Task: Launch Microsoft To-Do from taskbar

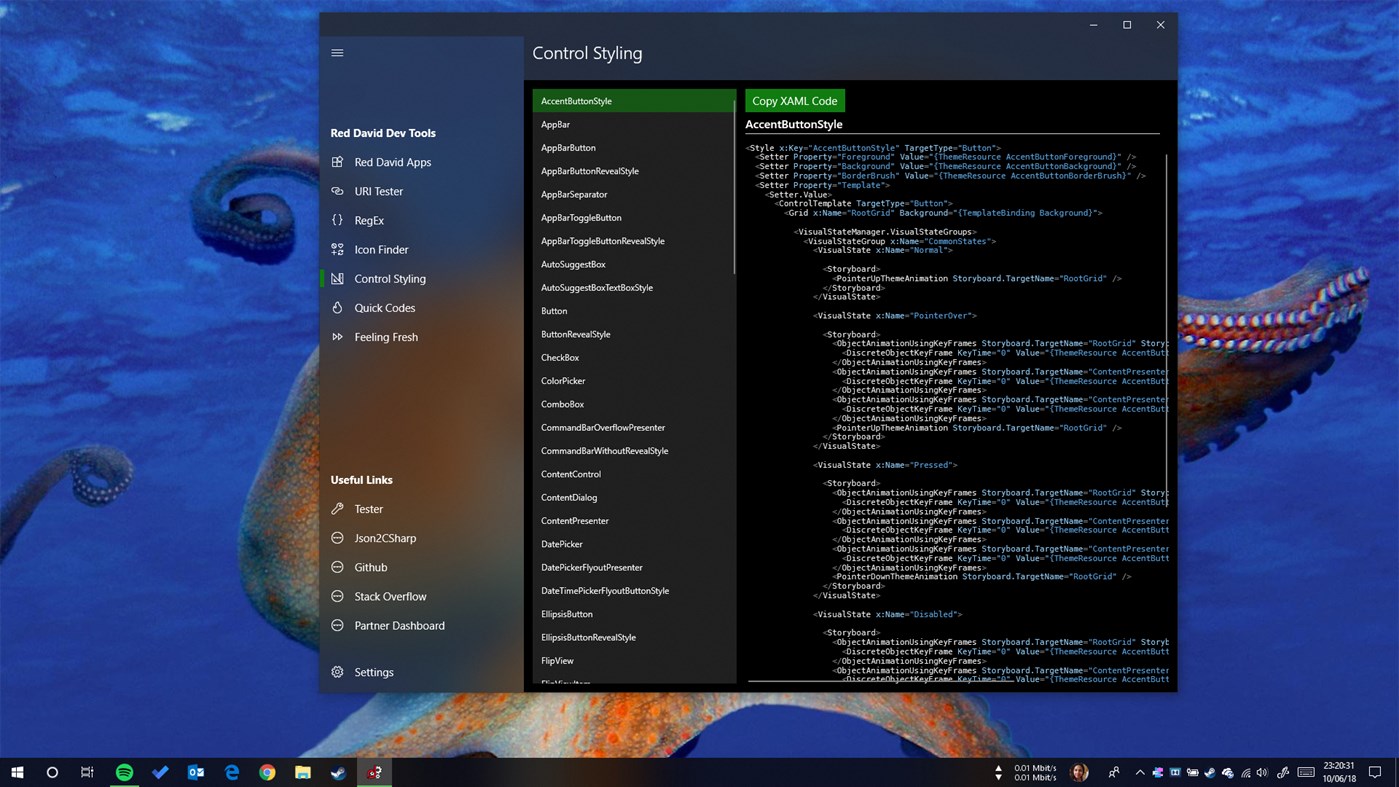Action: pyautogui.click(x=160, y=772)
